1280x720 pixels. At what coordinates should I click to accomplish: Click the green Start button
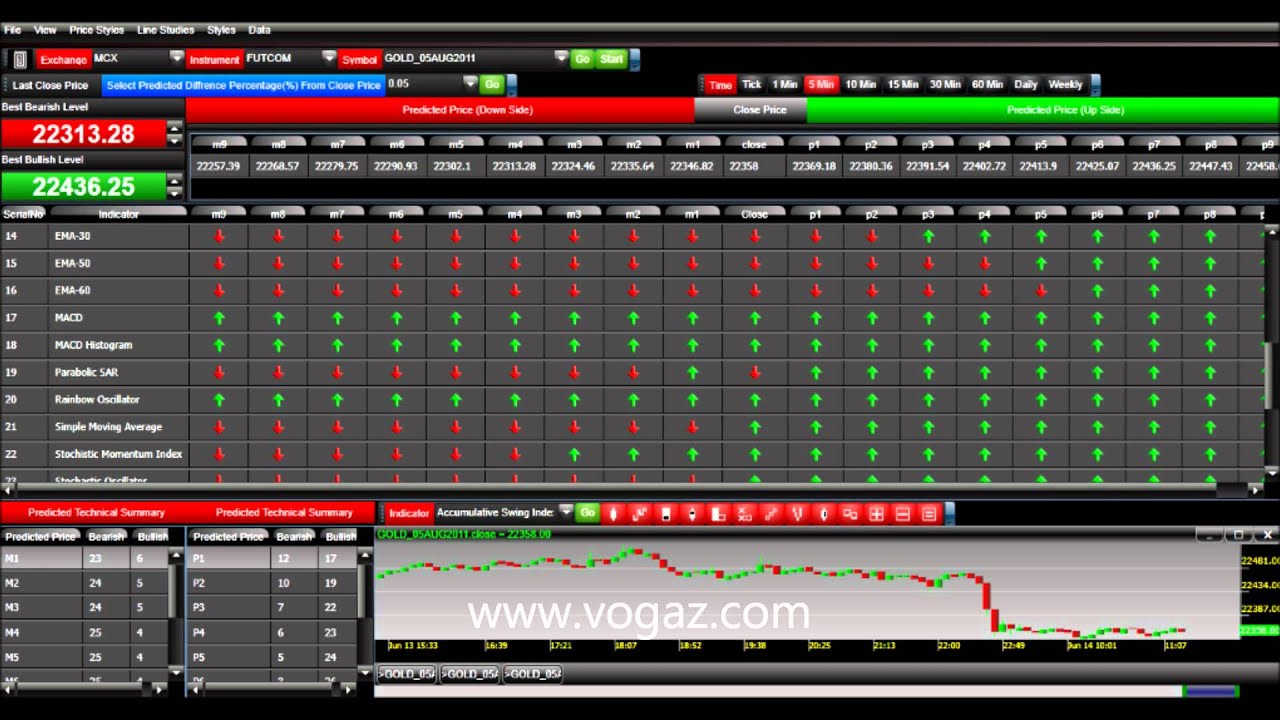pos(611,59)
